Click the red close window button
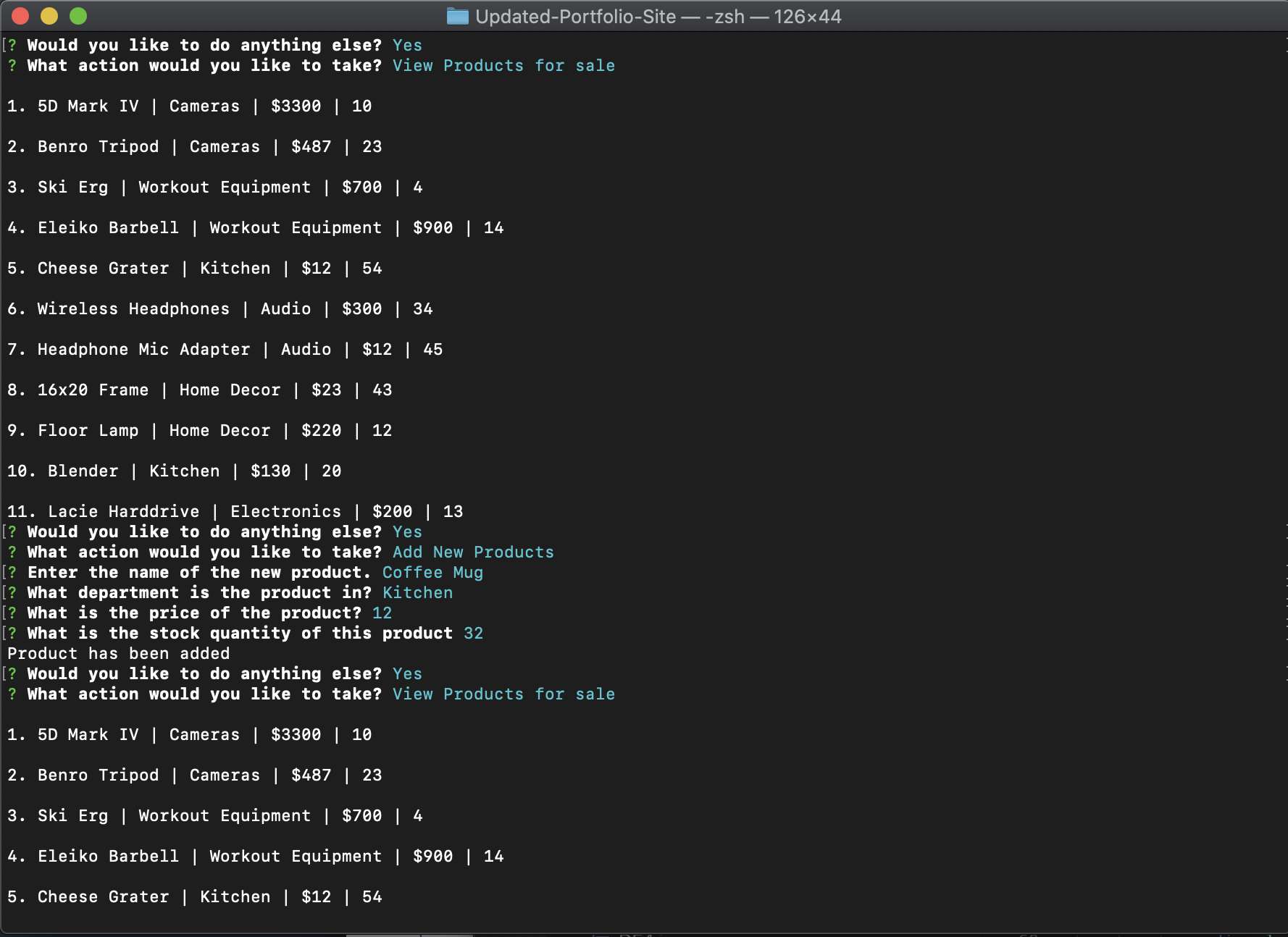Screen dimensions: 1288x937 coord(20,16)
